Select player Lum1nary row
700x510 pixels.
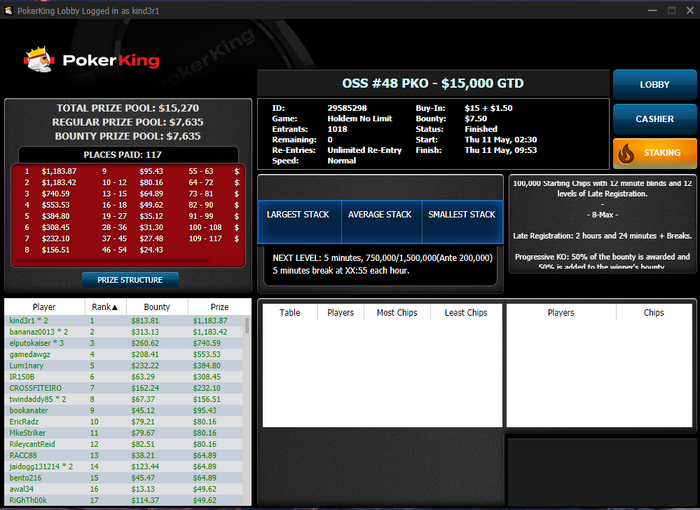[124, 365]
